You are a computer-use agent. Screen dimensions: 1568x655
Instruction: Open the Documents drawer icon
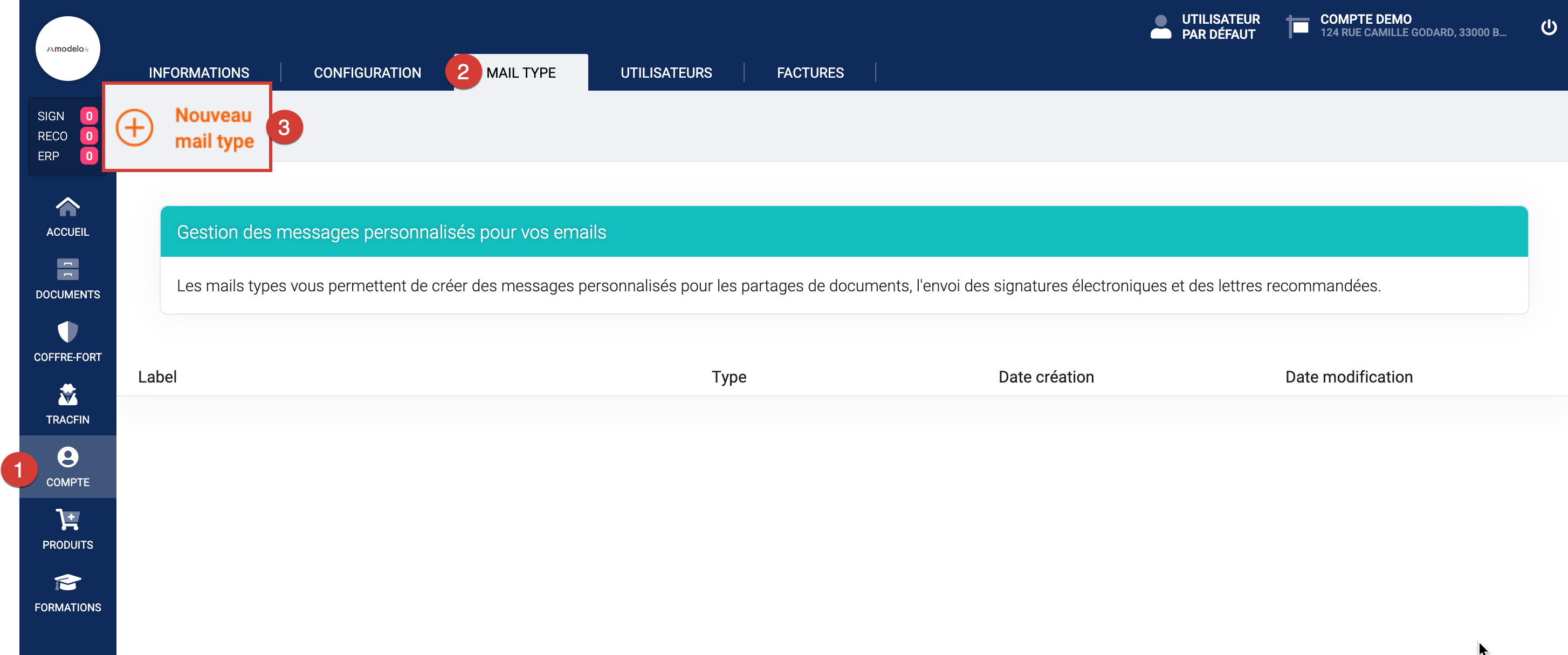(x=67, y=269)
